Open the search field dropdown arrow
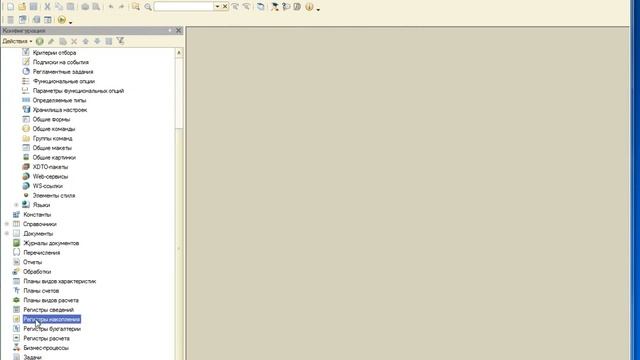 pos(217,7)
